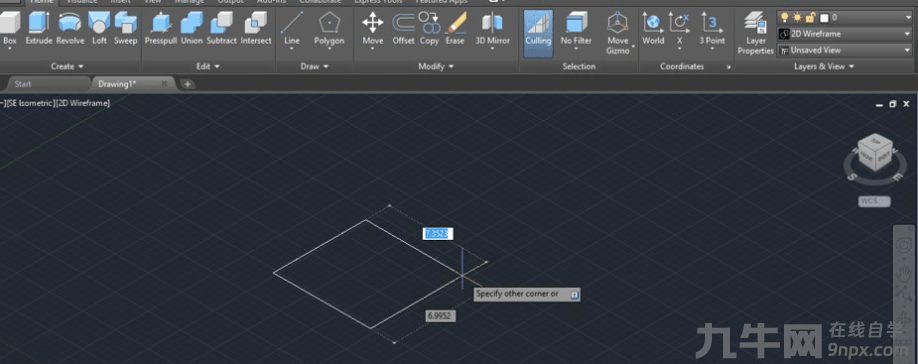Click the 7.3523 dimension input field

pos(437,233)
